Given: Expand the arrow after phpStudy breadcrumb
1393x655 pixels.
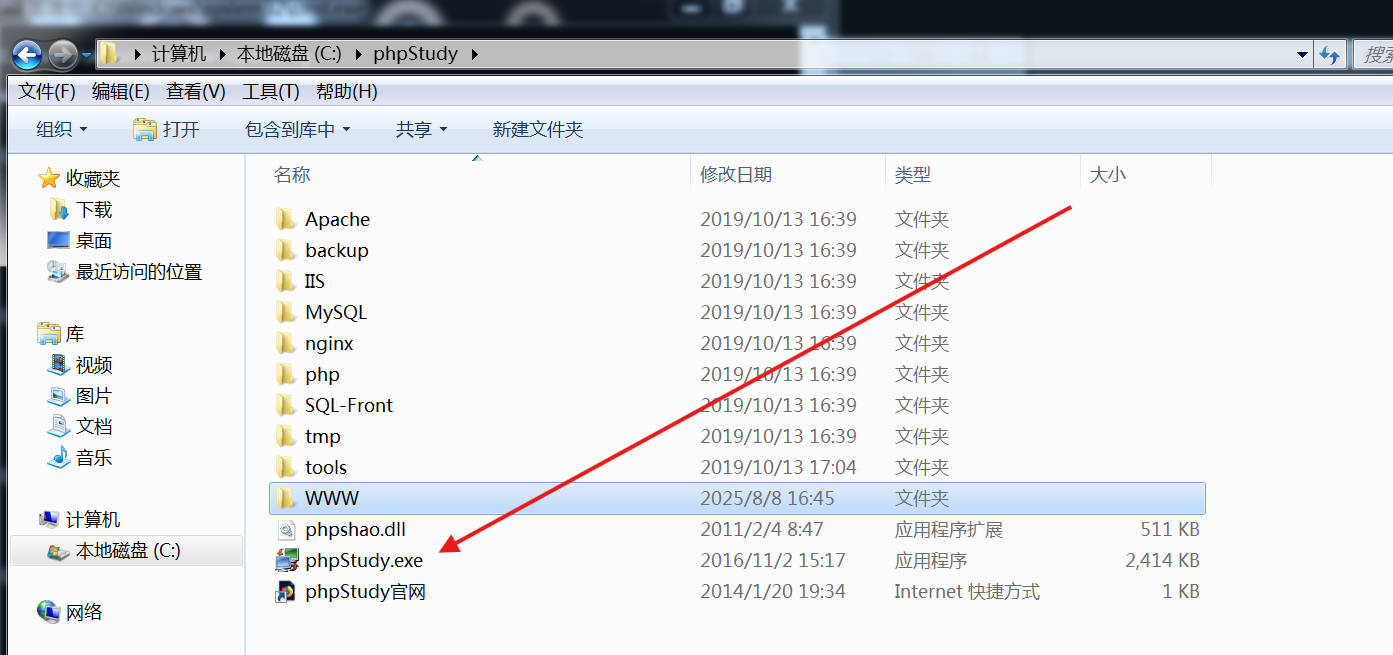Looking at the screenshot, I should (x=473, y=54).
